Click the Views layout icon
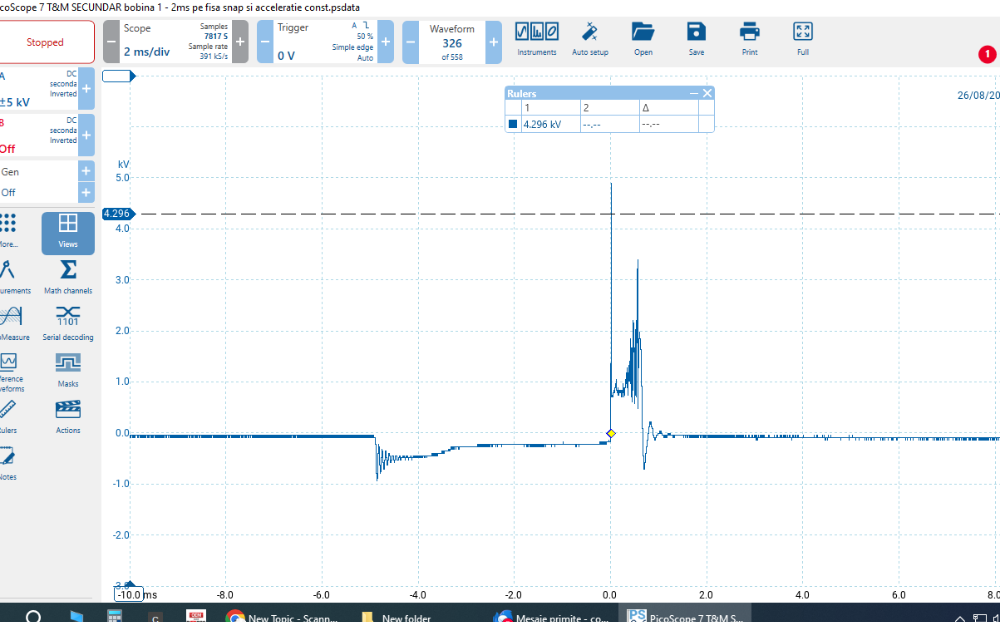The width and height of the screenshot is (1000, 622). pos(68,232)
